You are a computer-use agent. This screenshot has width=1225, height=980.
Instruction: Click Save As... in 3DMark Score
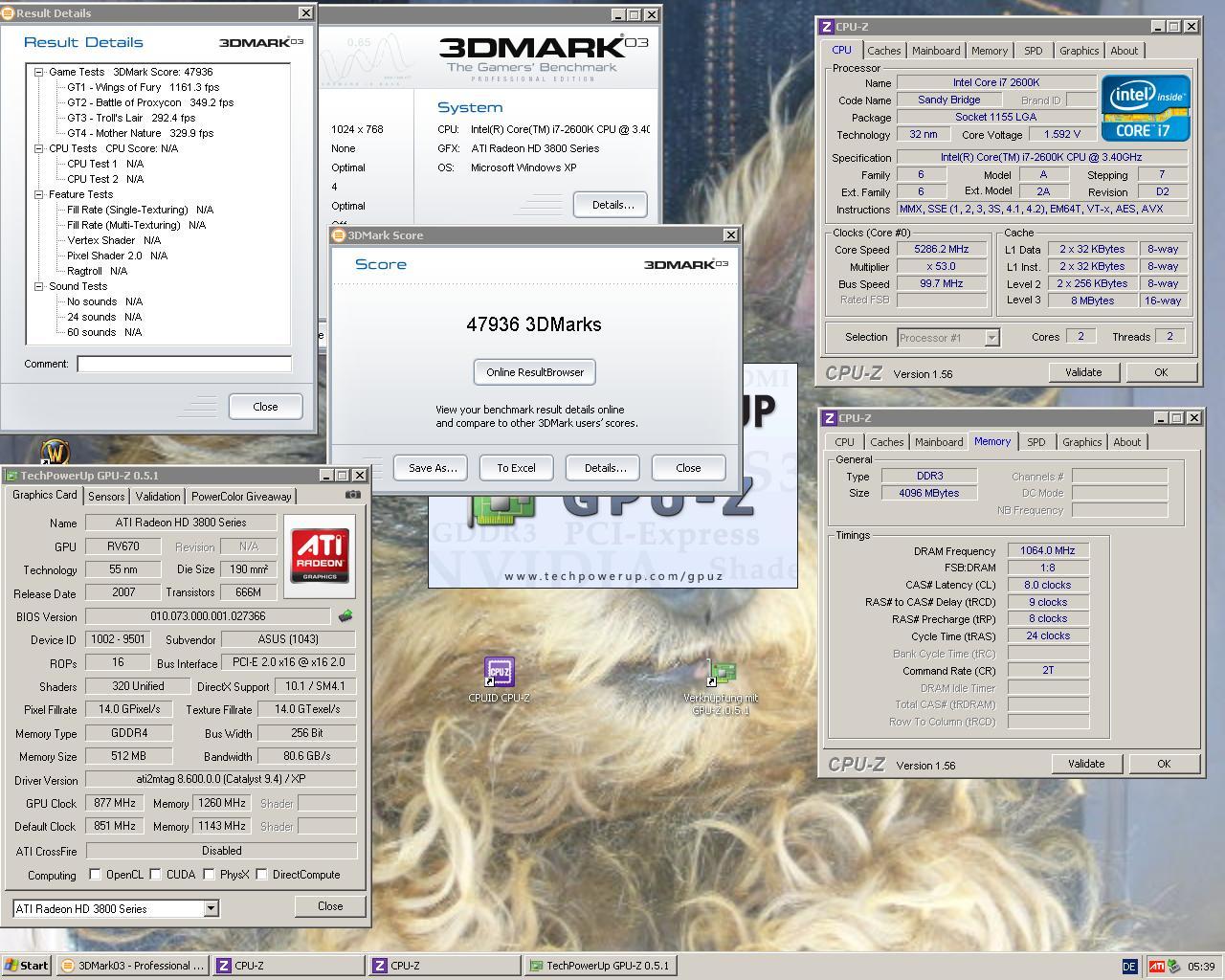click(x=433, y=468)
